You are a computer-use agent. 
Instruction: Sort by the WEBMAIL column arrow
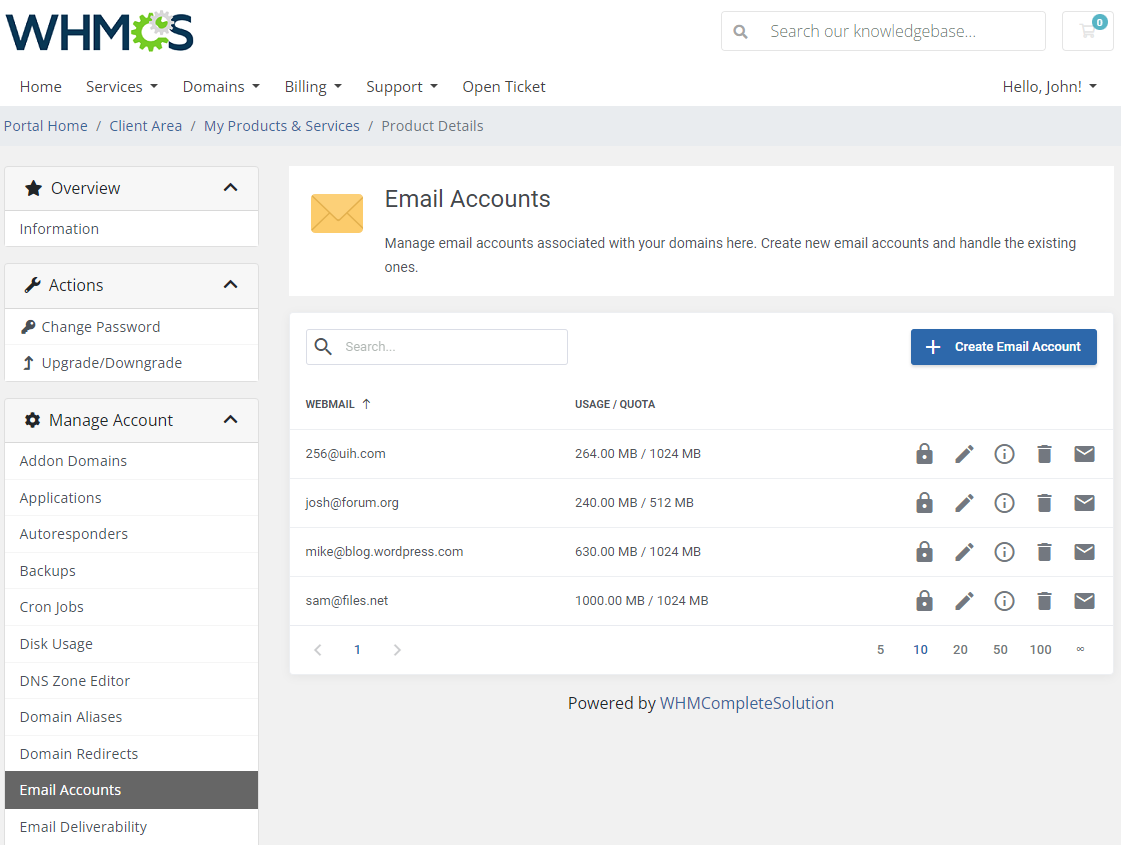click(x=367, y=404)
